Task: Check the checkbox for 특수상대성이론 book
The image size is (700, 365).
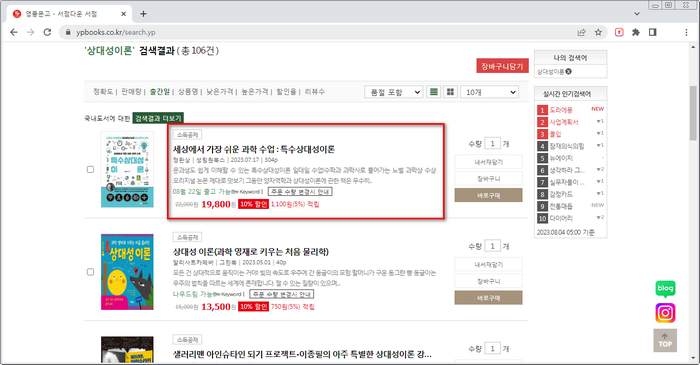Action: click(x=90, y=170)
